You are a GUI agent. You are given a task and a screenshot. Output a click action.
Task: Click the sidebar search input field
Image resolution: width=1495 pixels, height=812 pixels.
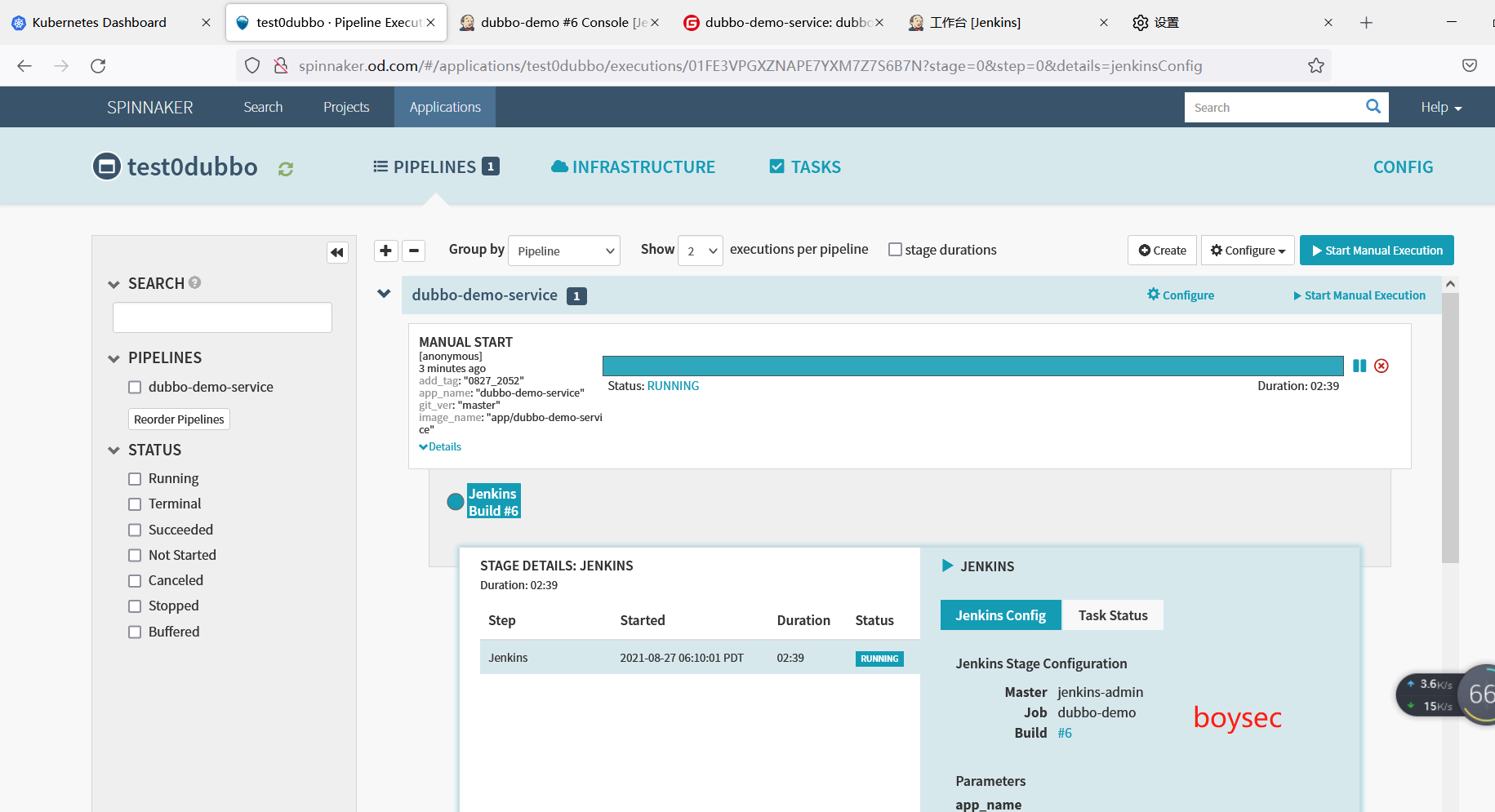(x=222, y=317)
